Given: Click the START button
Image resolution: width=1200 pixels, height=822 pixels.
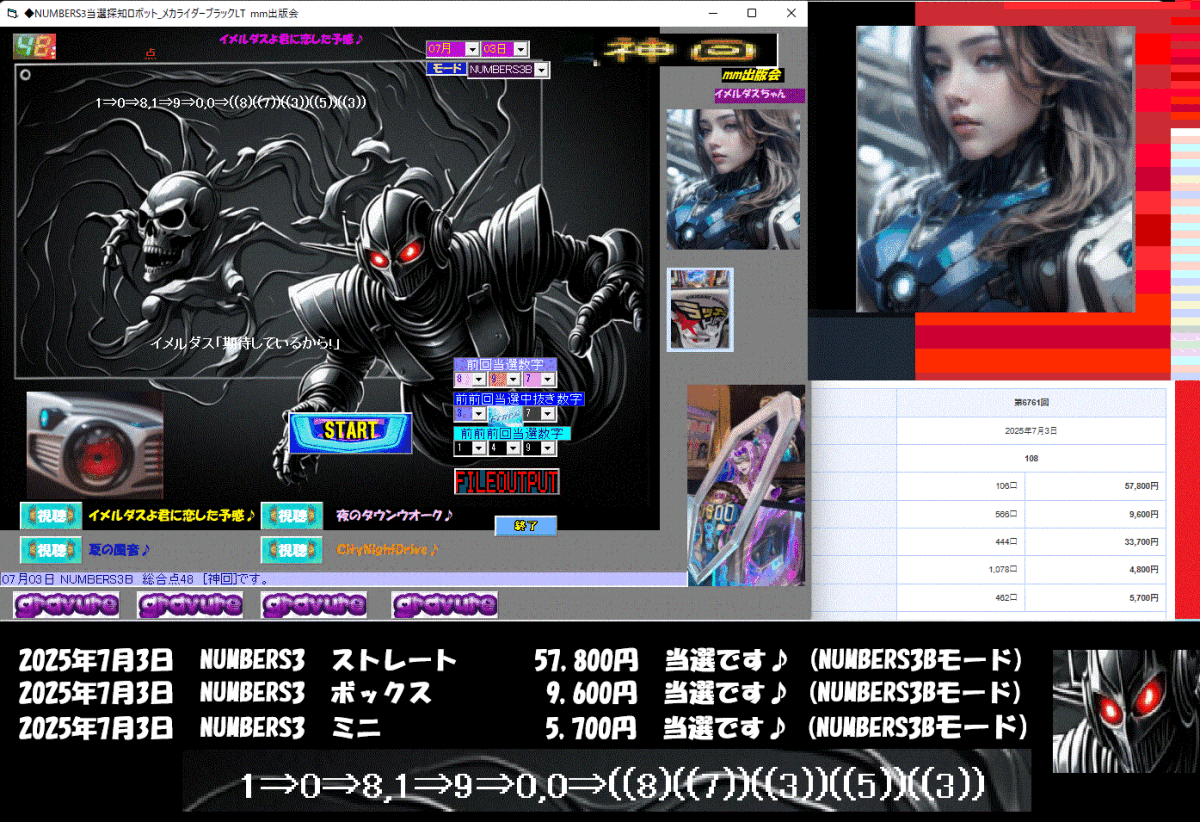Looking at the screenshot, I should pyautogui.click(x=350, y=432).
